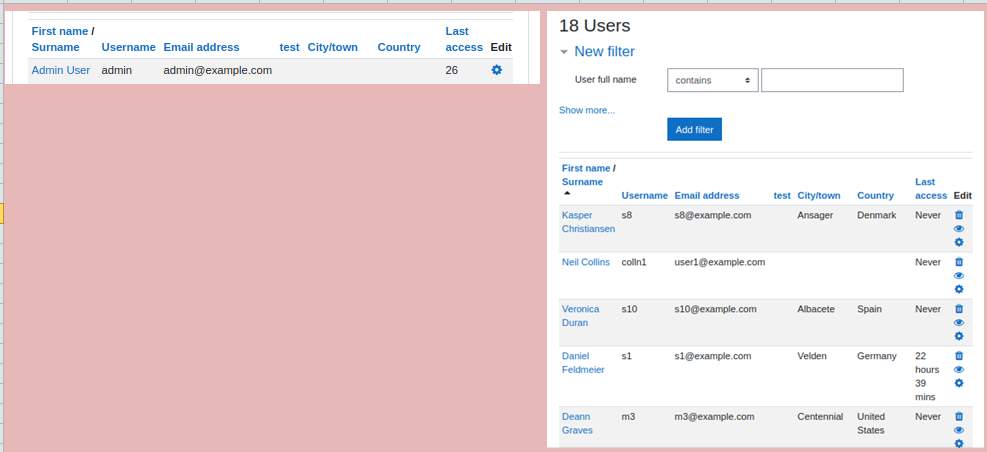Sort by City/town in 18 Users table
Viewport: 987px width, 452px height.
(x=818, y=196)
